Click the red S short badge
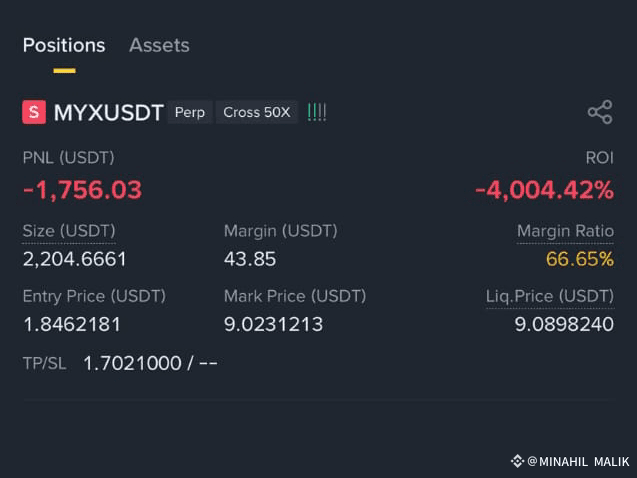Viewport: 637px width, 478px height. point(34,112)
